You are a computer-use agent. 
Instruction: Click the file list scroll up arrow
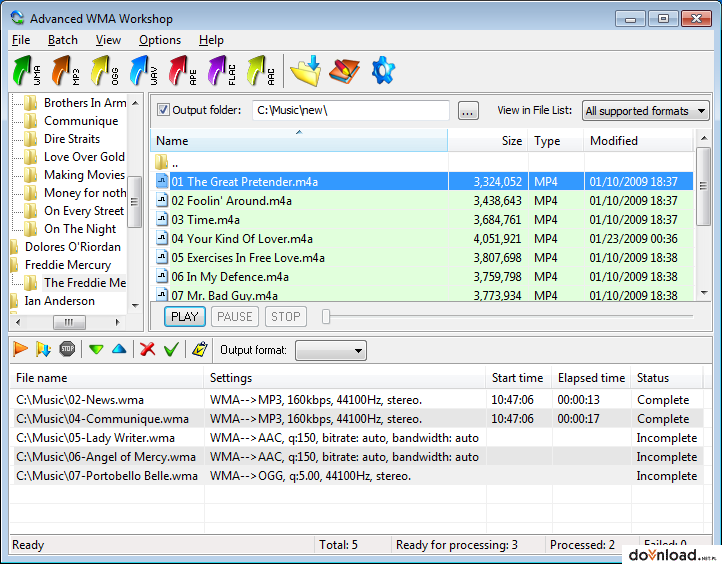(x=704, y=138)
